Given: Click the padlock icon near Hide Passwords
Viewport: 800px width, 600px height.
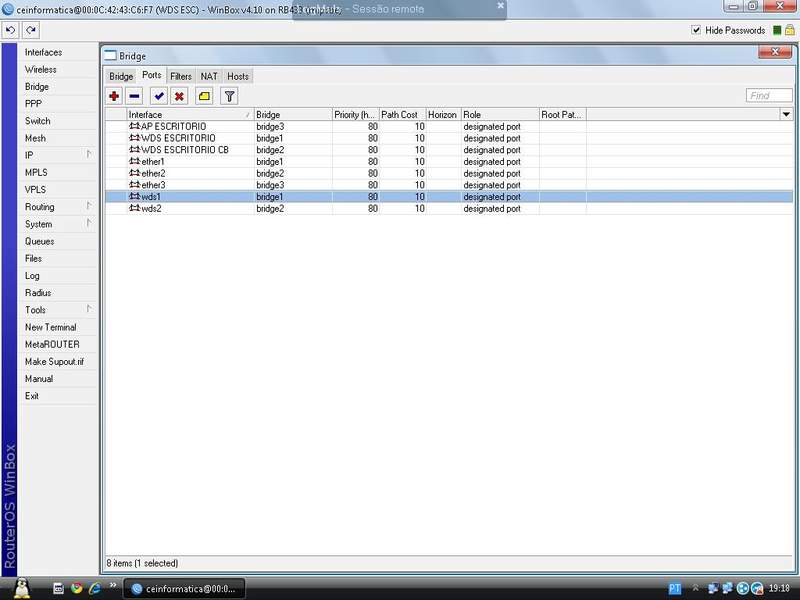Looking at the screenshot, I should pyautogui.click(x=790, y=30).
